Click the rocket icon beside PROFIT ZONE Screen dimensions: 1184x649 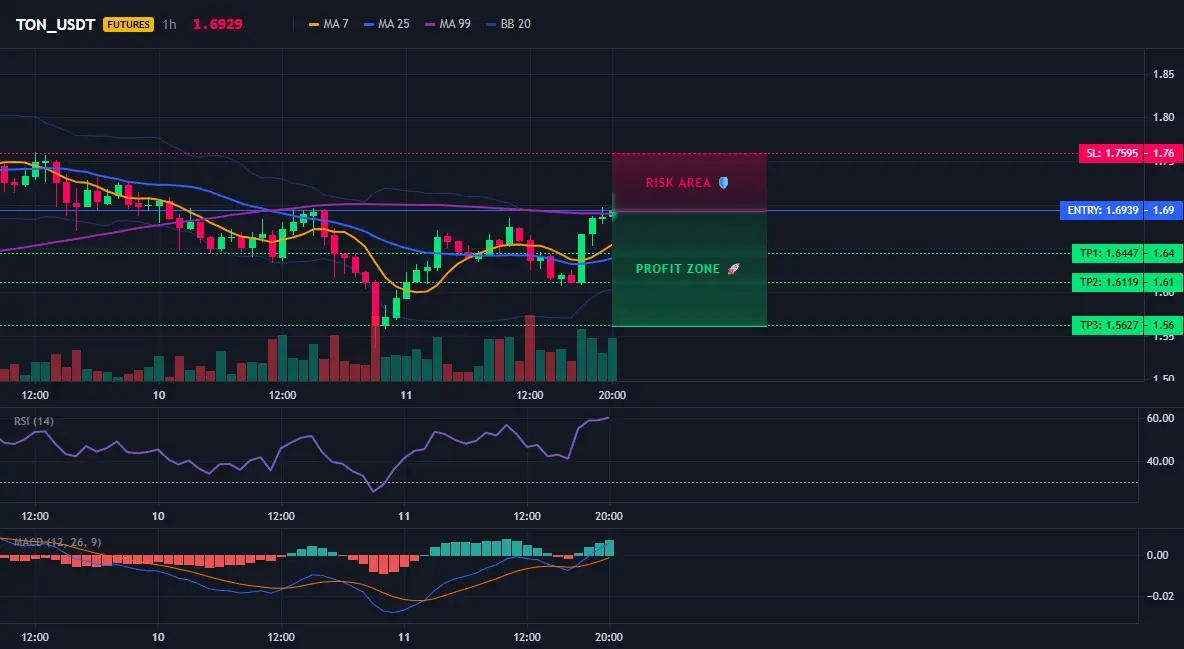(733, 269)
